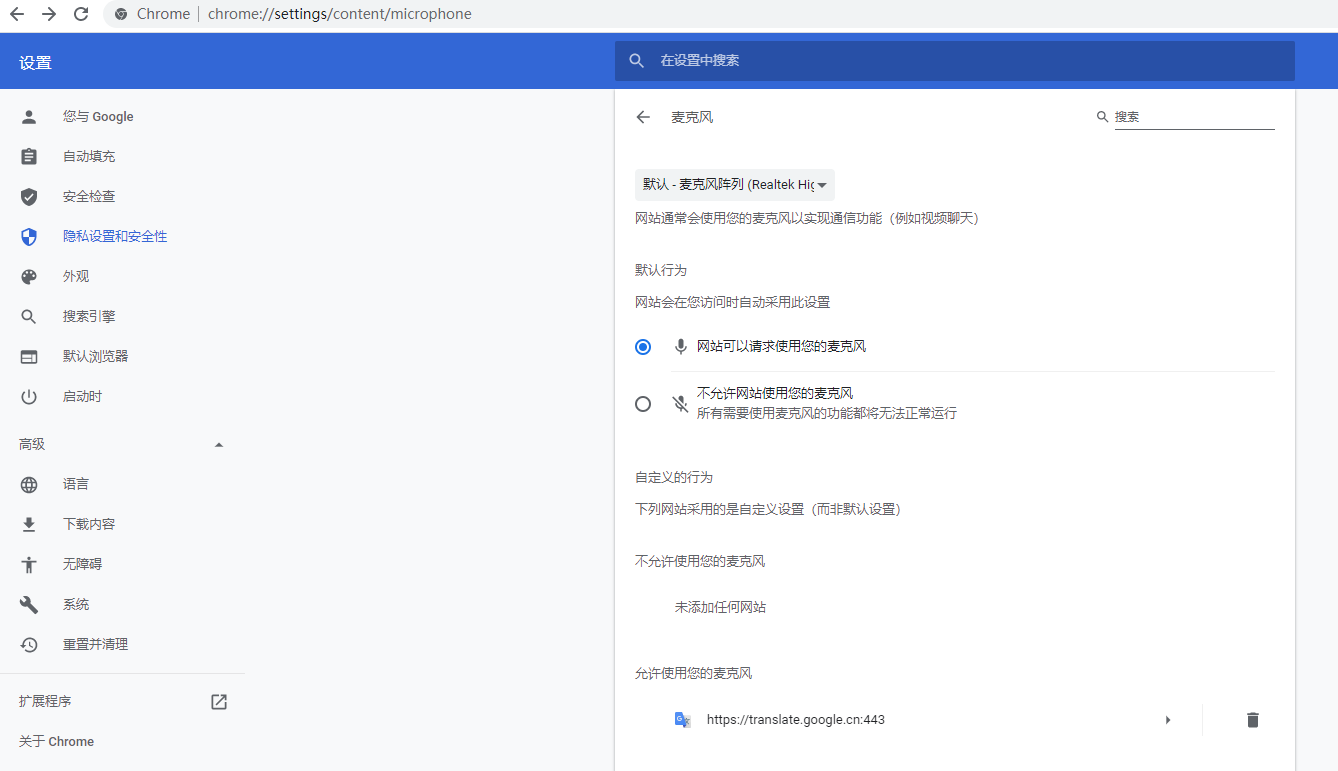Select 不允许网站使用您的麦克风 radio button
The height and width of the screenshot is (771, 1338).
(643, 404)
